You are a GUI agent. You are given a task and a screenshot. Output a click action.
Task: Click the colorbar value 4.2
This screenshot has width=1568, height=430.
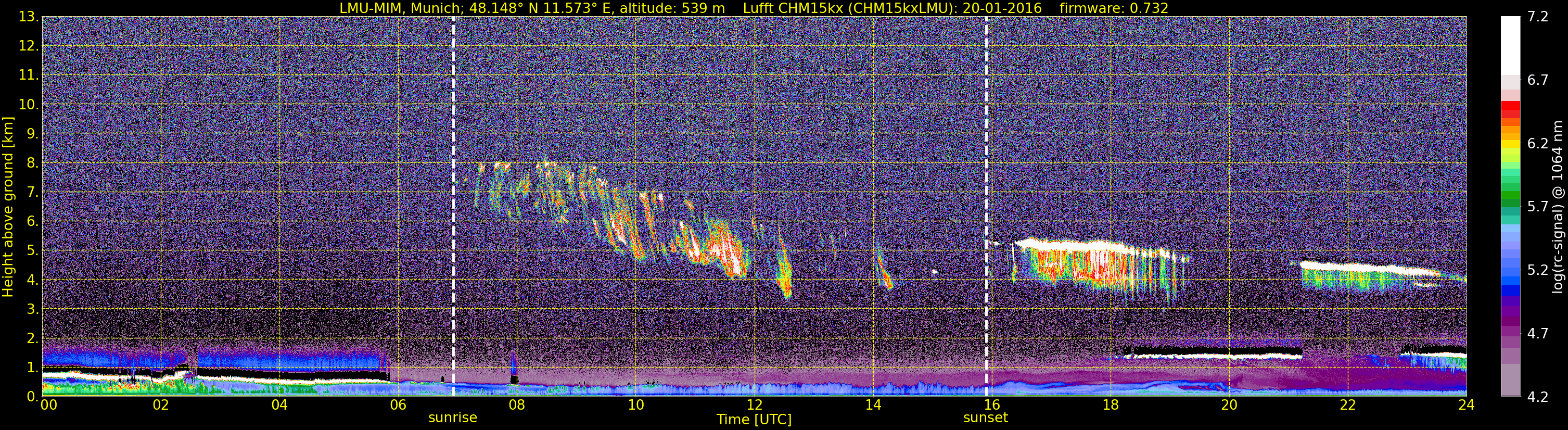click(1538, 397)
